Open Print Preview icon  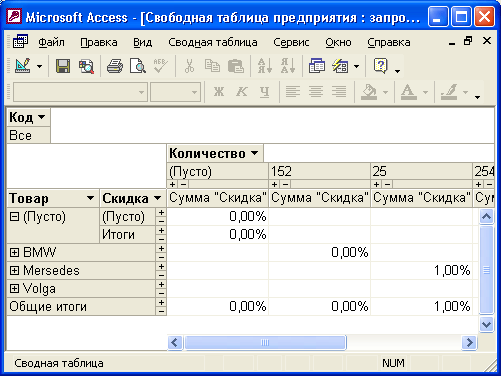[x=138, y=66]
